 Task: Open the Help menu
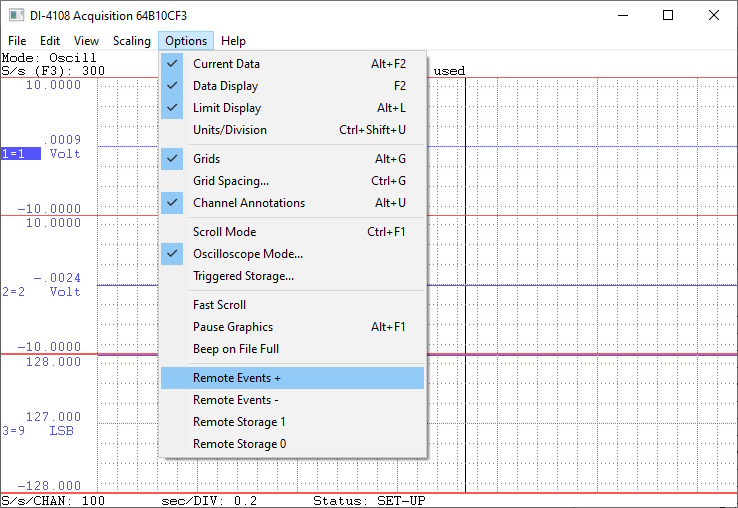click(x=233, y=41)
